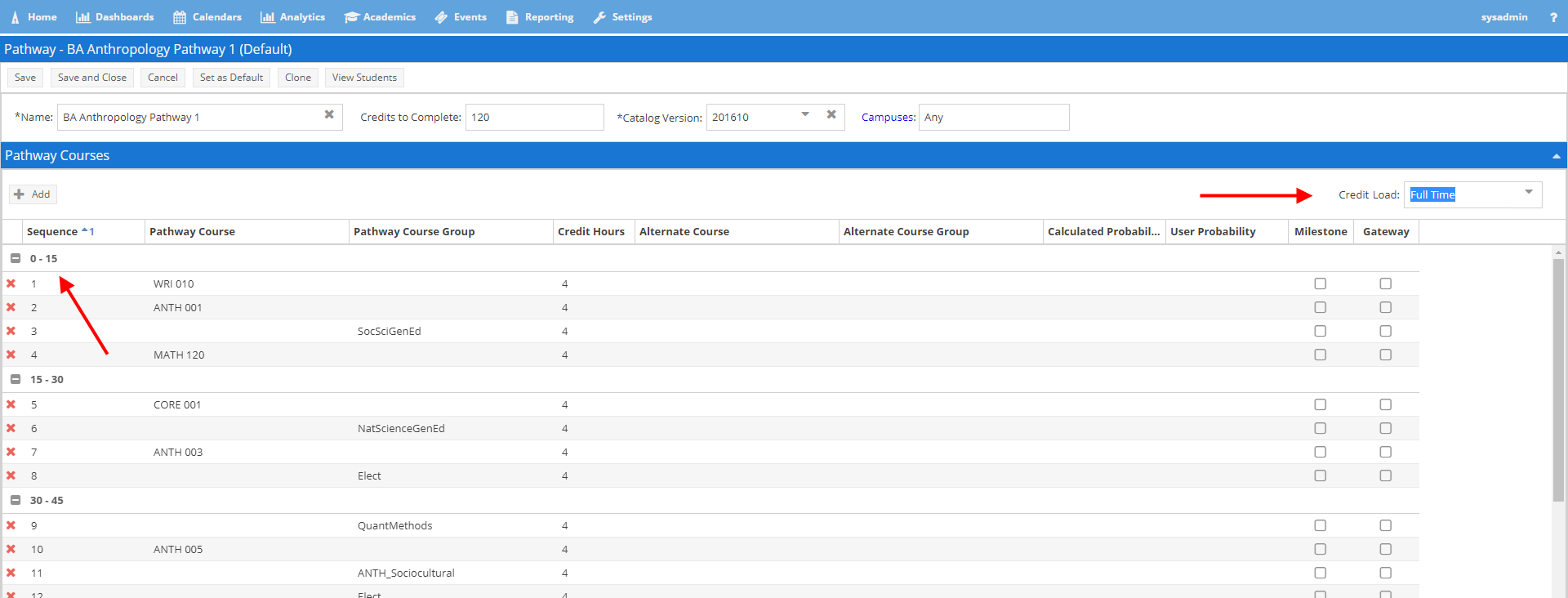This screenshot has width=1568, height=598.
Task: Click the Campuses Any field
Action: (994, 117)
